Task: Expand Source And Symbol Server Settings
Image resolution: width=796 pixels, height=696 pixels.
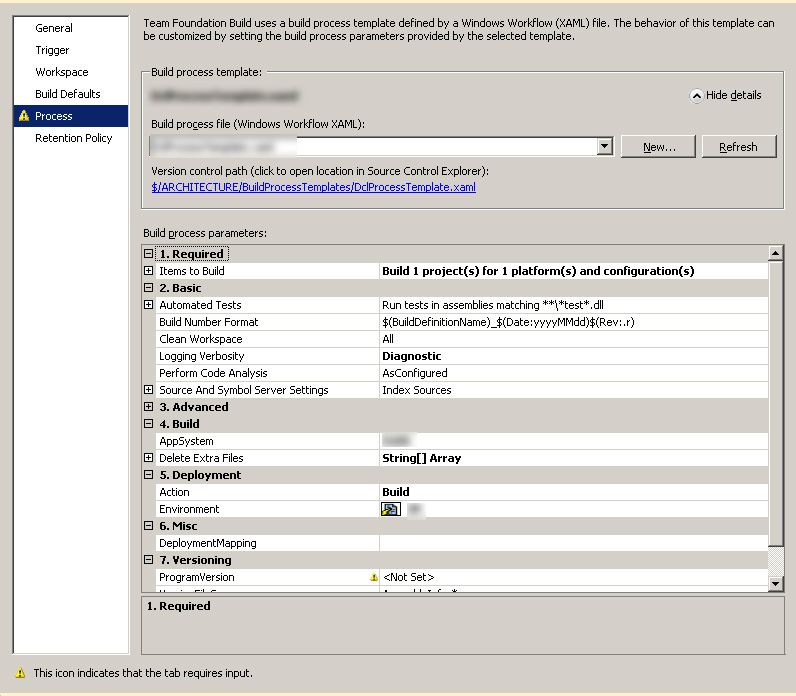Action: (x=149, y=390)
